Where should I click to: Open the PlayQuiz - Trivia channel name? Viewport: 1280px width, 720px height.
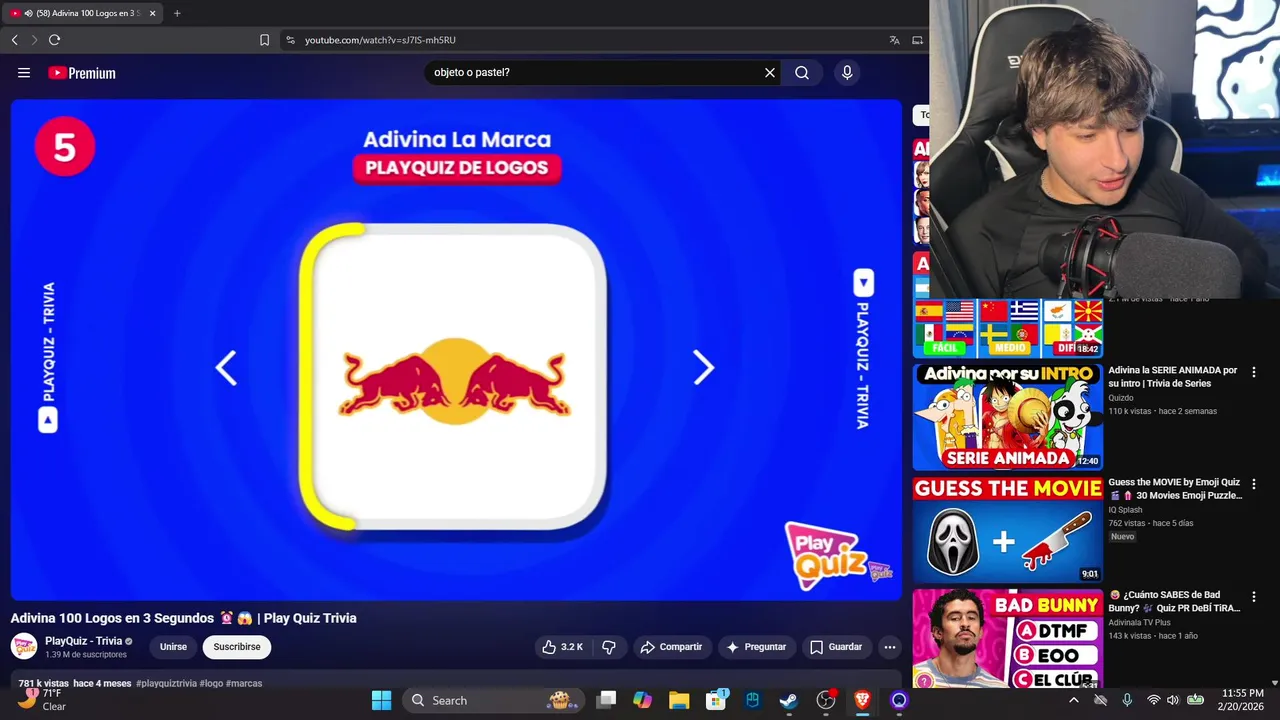click(x=83, y=641)
